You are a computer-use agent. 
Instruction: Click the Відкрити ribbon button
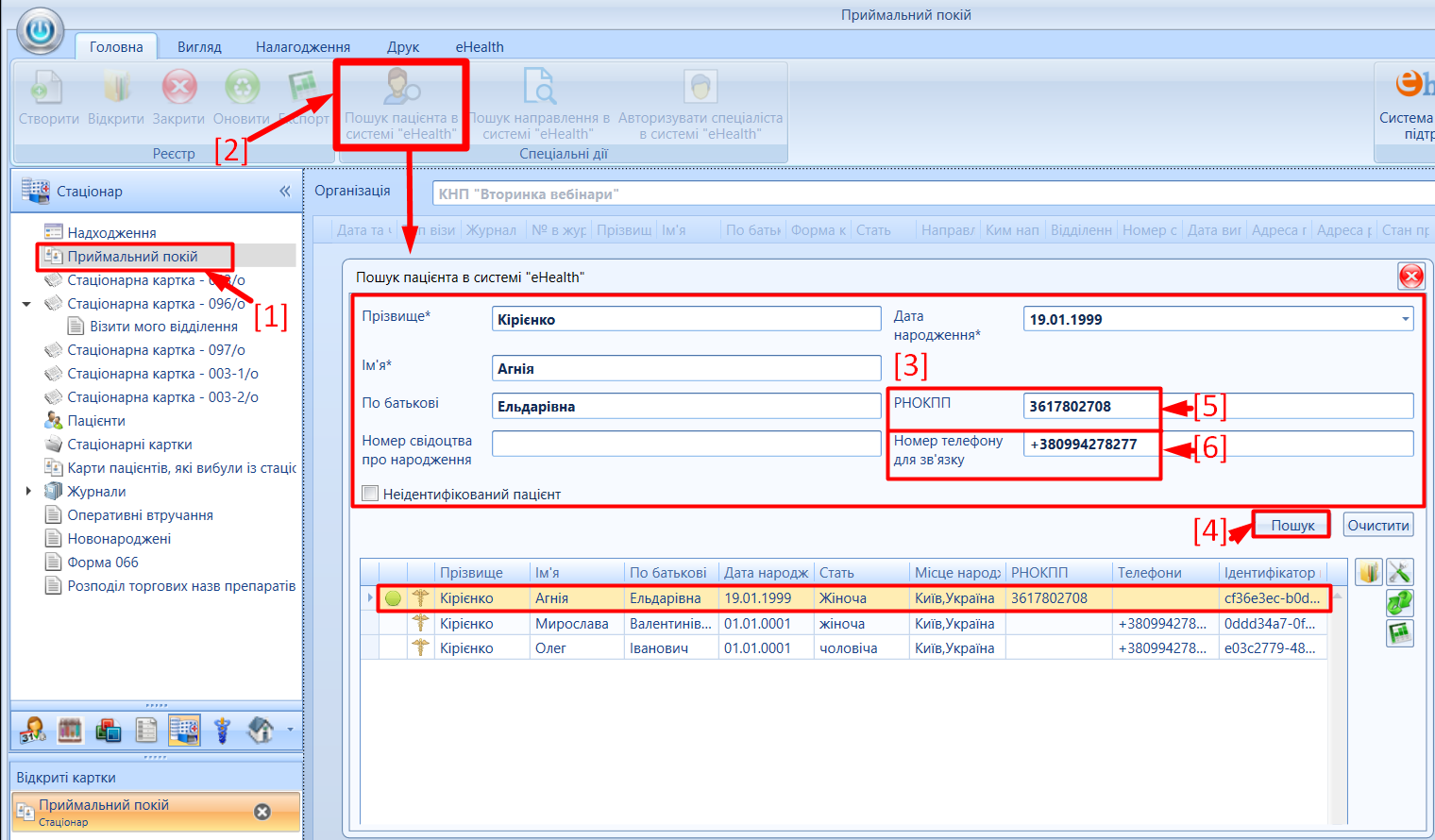pyautogui.click(x=115, y=97)
